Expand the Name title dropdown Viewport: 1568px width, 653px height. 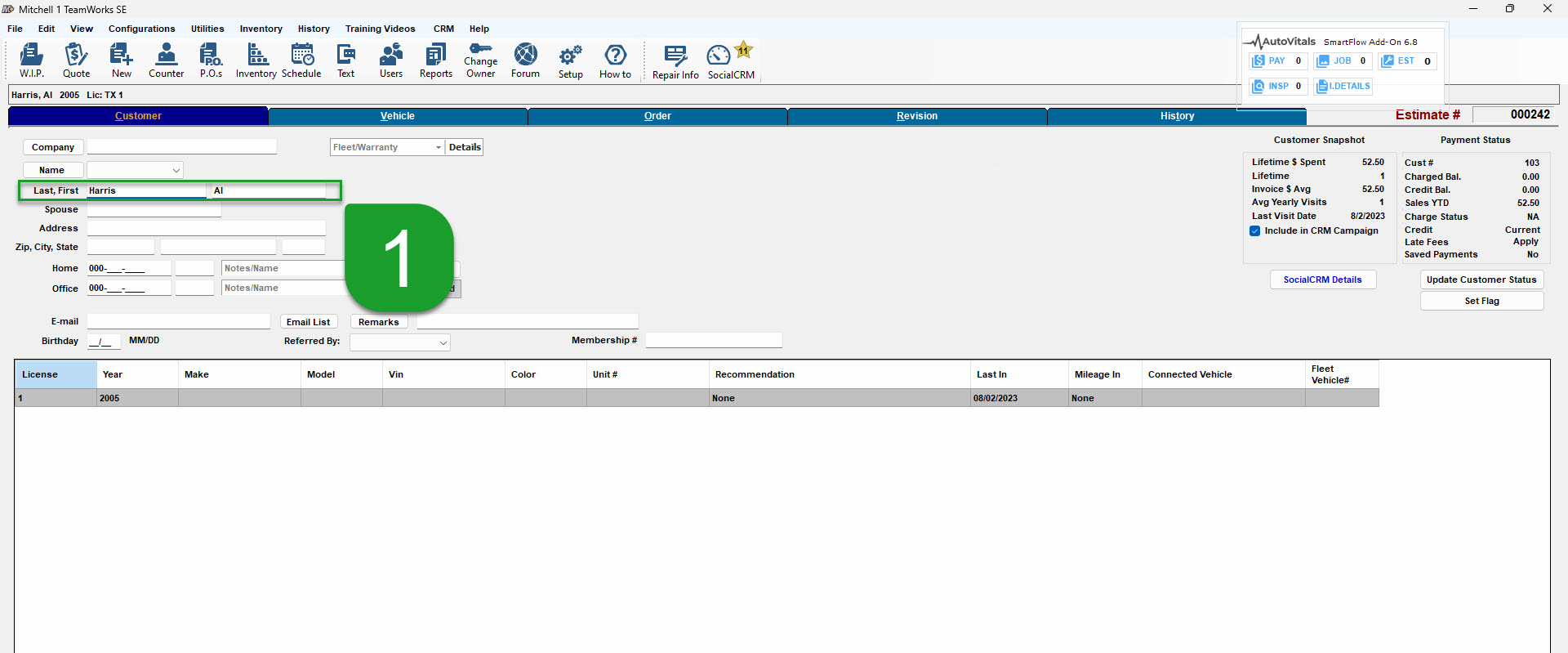pyautogui.click(x=176, y=170)
